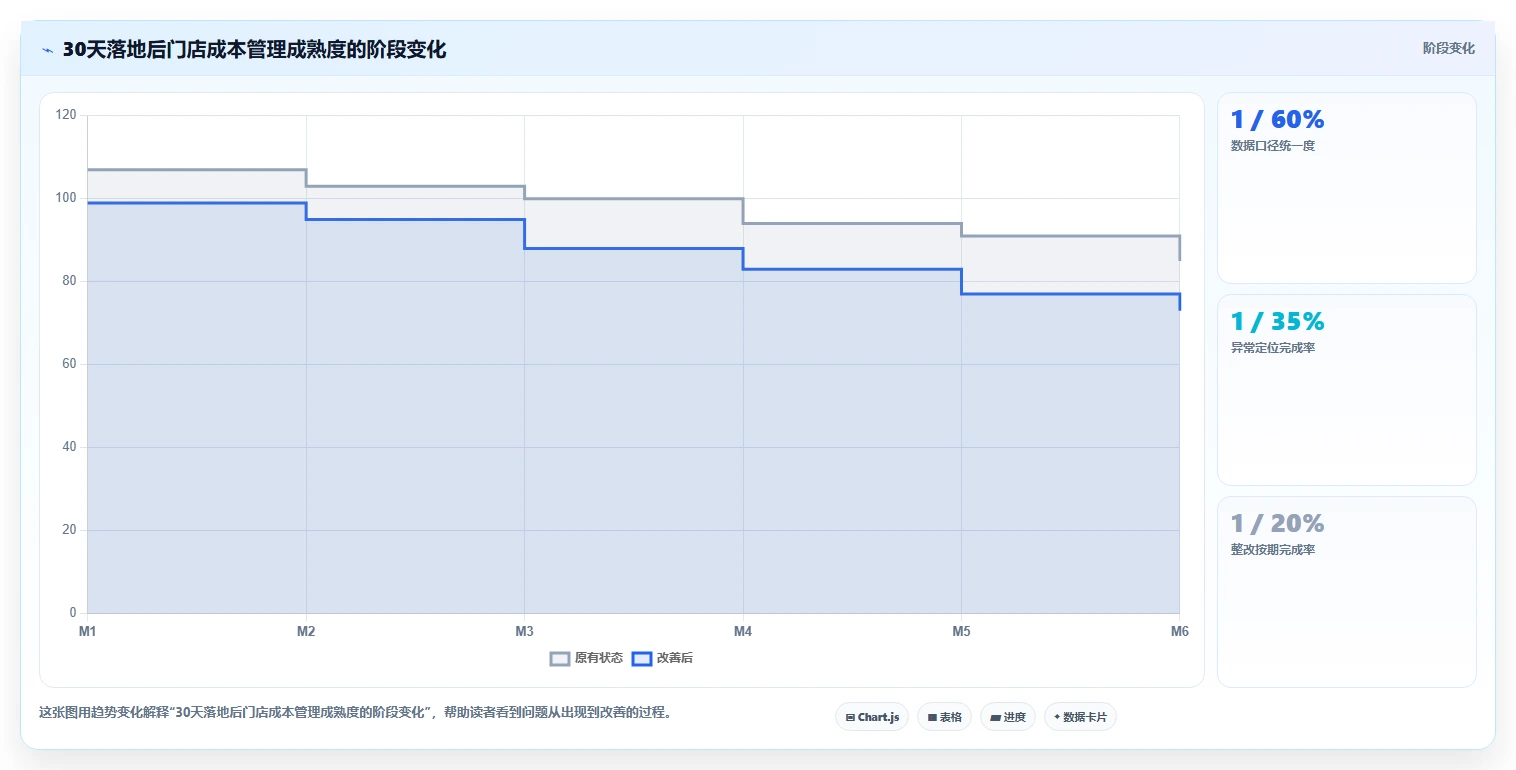Viewport: 1516px width, 770px height.
Task: Click the 100 y-axis value
Action: click(x=66, y=198)
